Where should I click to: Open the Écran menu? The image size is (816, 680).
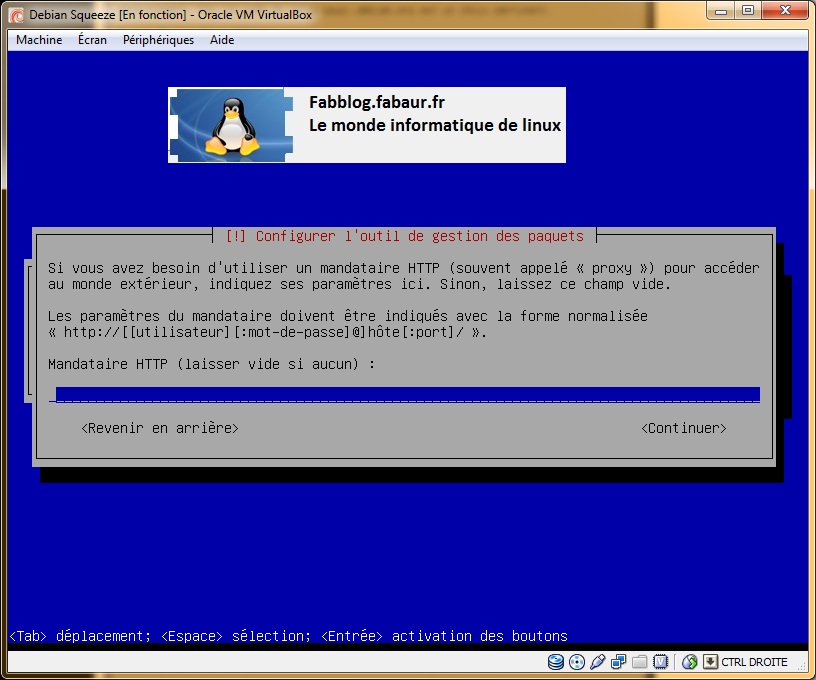coord(92,40)
